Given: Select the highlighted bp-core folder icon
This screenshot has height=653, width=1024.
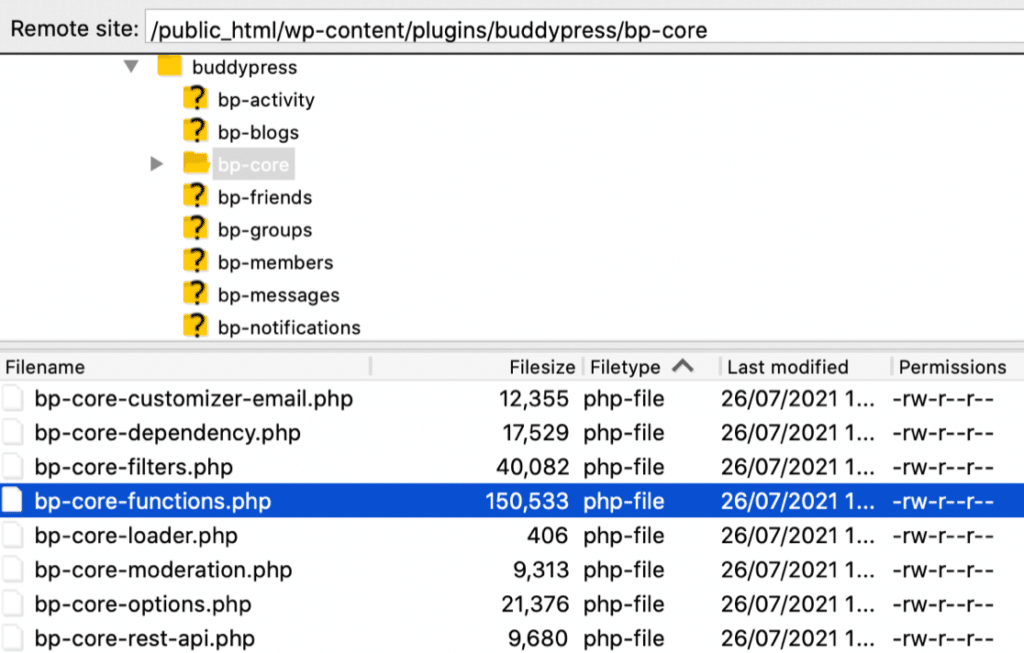Looking at the screenshot, I should click(196, 164).
